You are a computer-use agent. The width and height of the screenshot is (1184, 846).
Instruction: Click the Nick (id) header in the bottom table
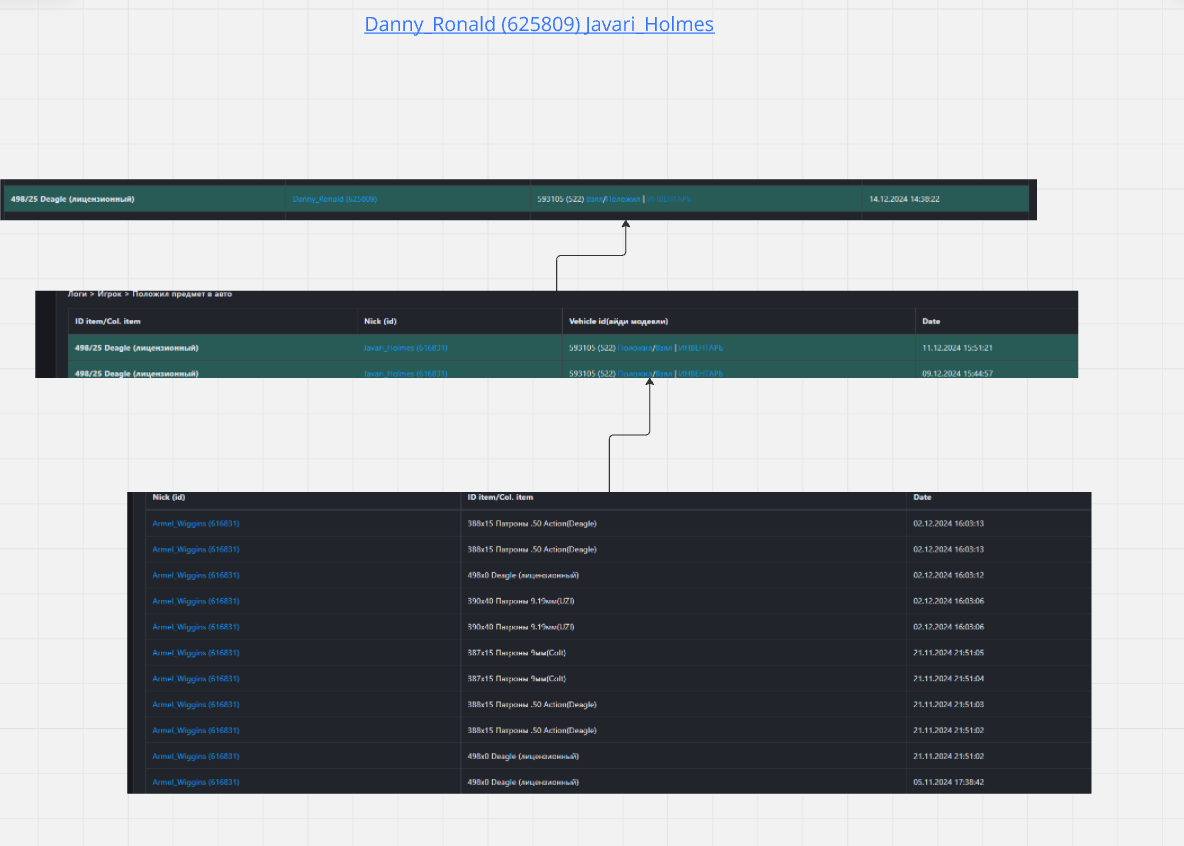pos(168,497)
